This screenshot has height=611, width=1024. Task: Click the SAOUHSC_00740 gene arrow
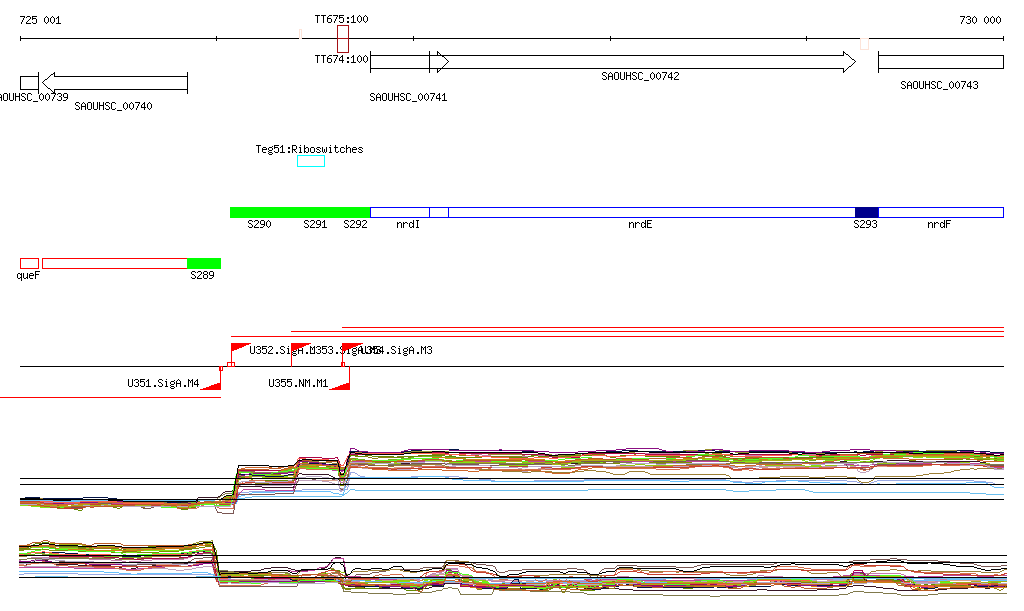tap(114, 82)
